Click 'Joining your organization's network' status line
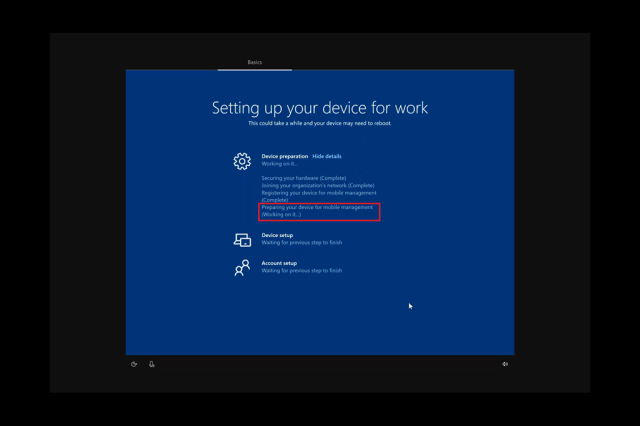The image size is (640, 426). point(318,185)
